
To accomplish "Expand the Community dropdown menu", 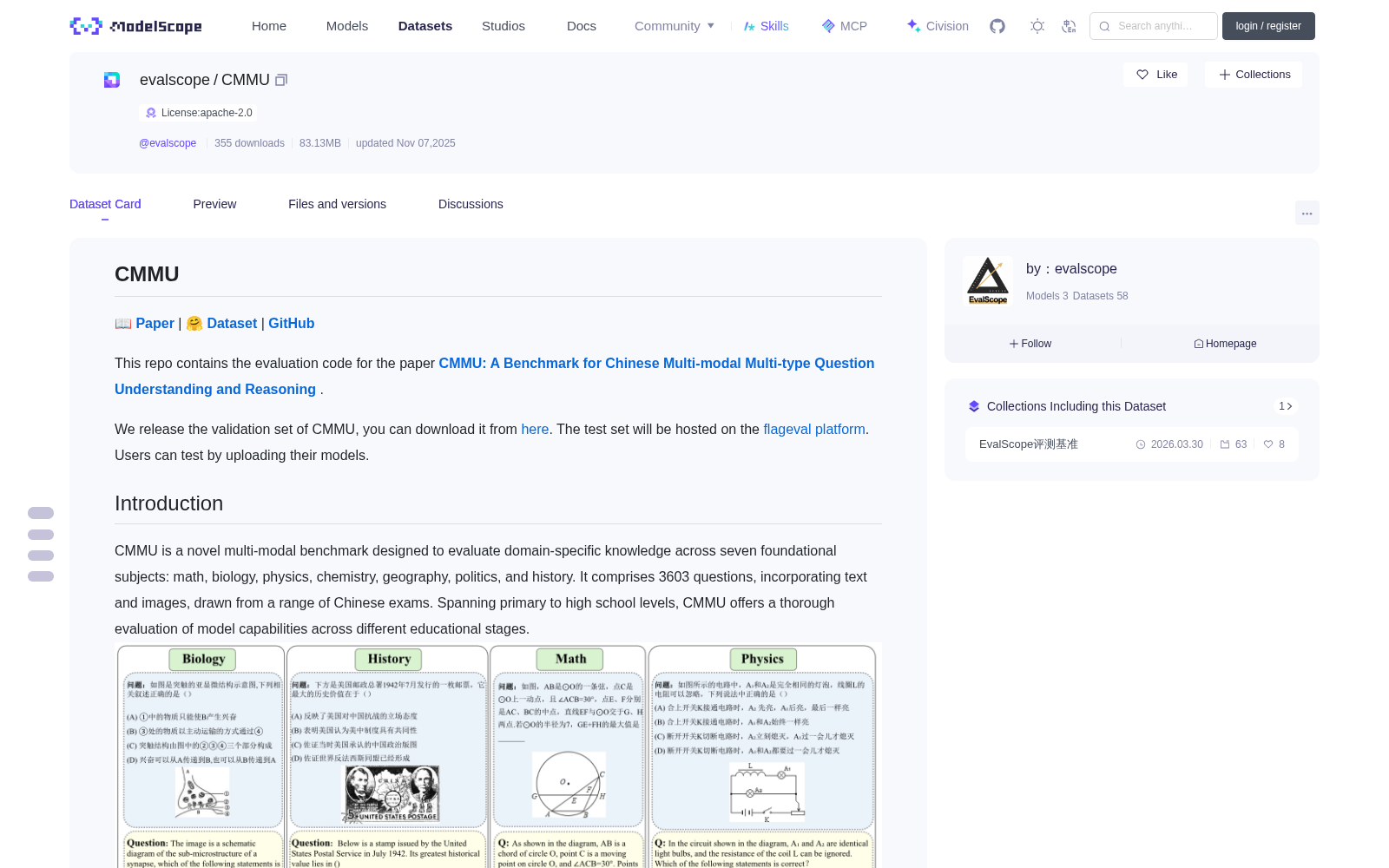I will point(675,26).
